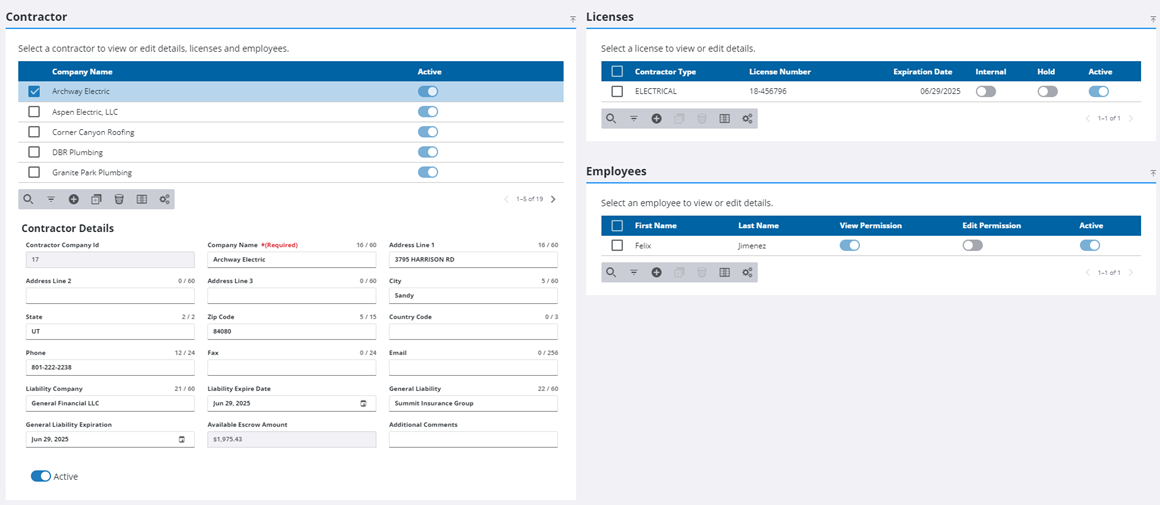Viewport: 1160px width, 505px height.
Task: Click the Zip Code field
Action: (x=291, y=331)
